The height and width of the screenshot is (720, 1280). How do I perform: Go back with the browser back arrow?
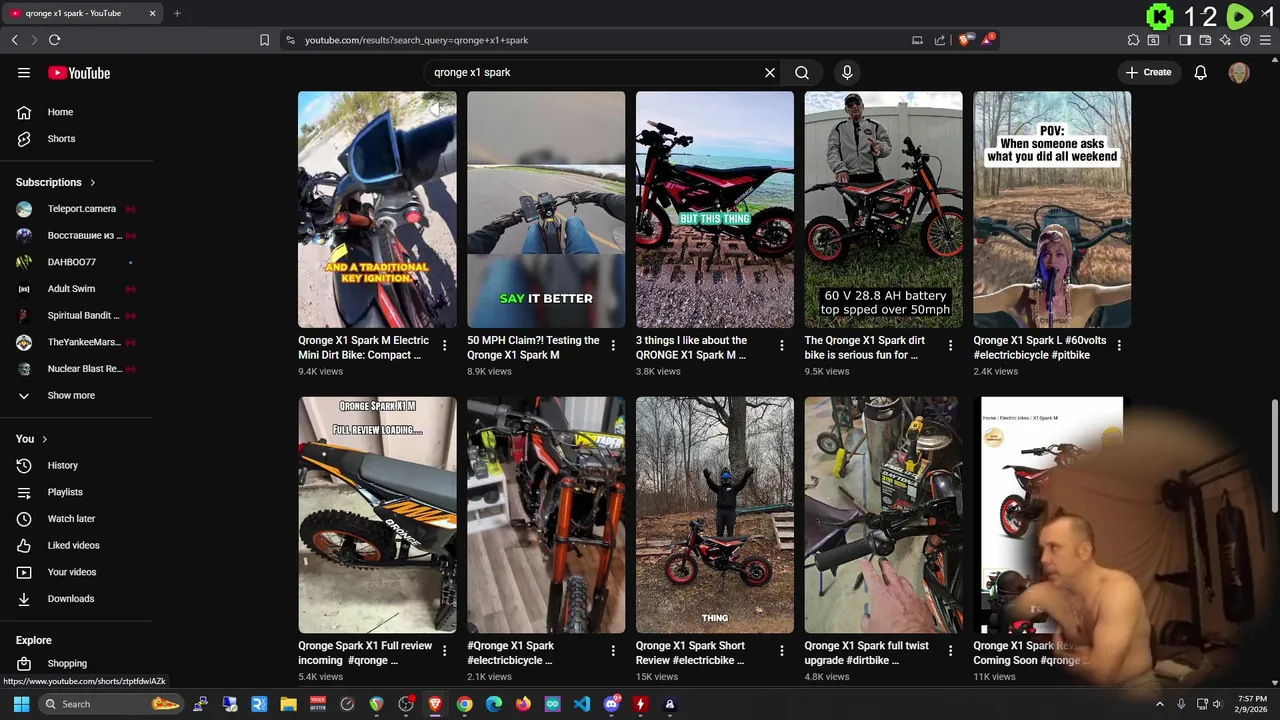(14, 40)
